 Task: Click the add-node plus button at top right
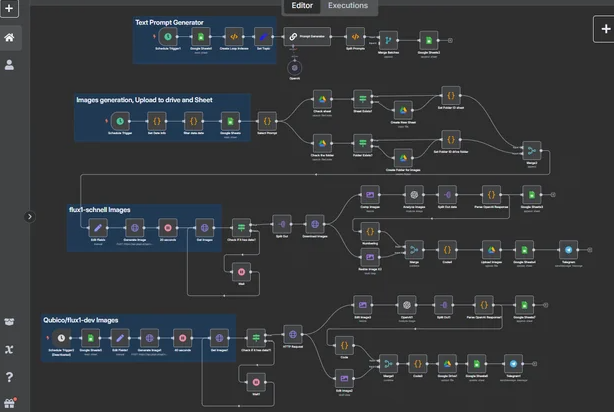click(x=604, y=30)
